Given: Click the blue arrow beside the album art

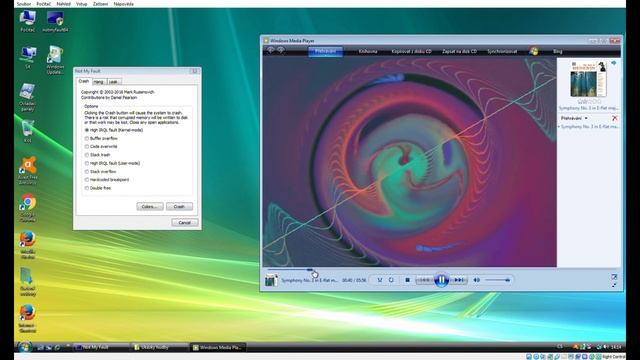Looking at the screenshot, I should pyautogui.click(x=613, y=63).
